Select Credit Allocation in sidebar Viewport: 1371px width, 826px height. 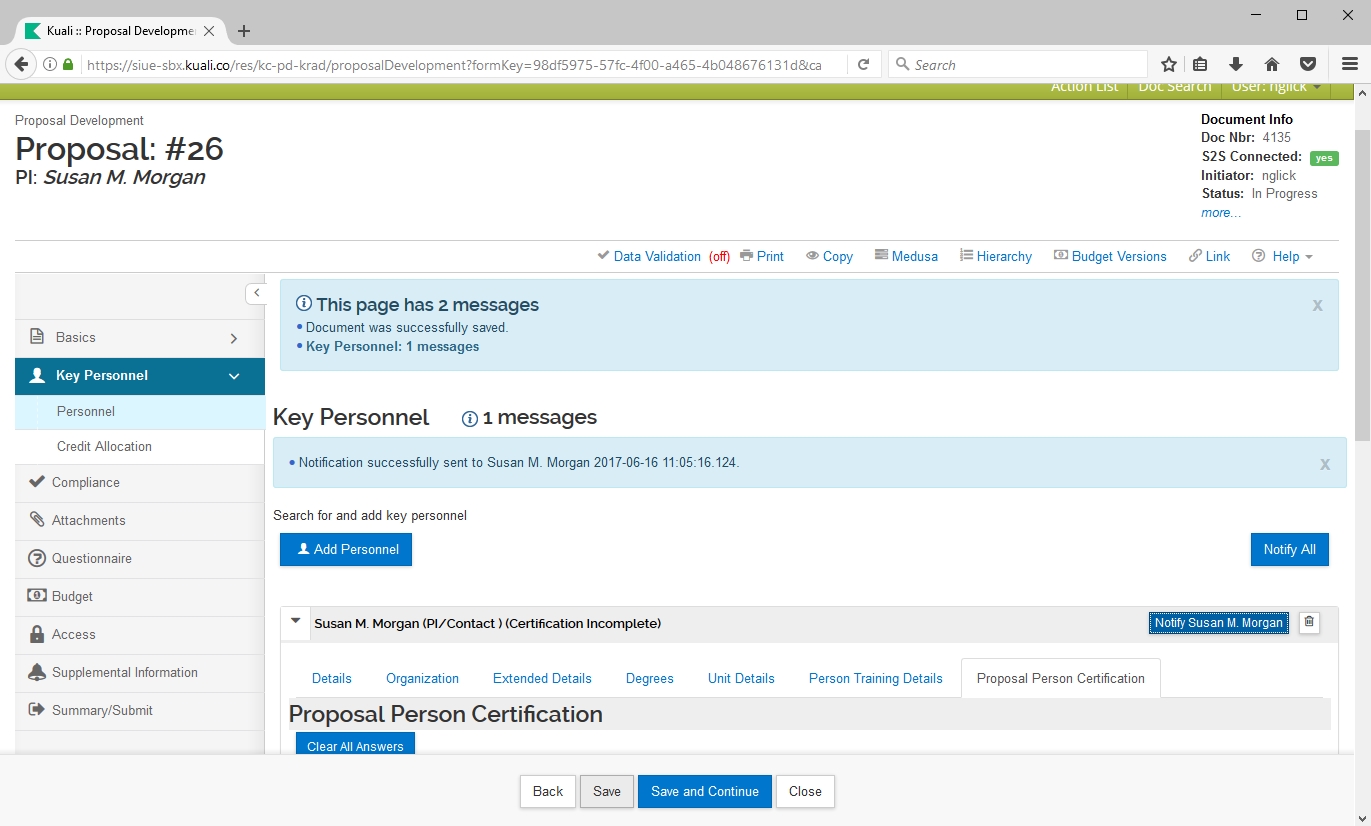point(104,447)
